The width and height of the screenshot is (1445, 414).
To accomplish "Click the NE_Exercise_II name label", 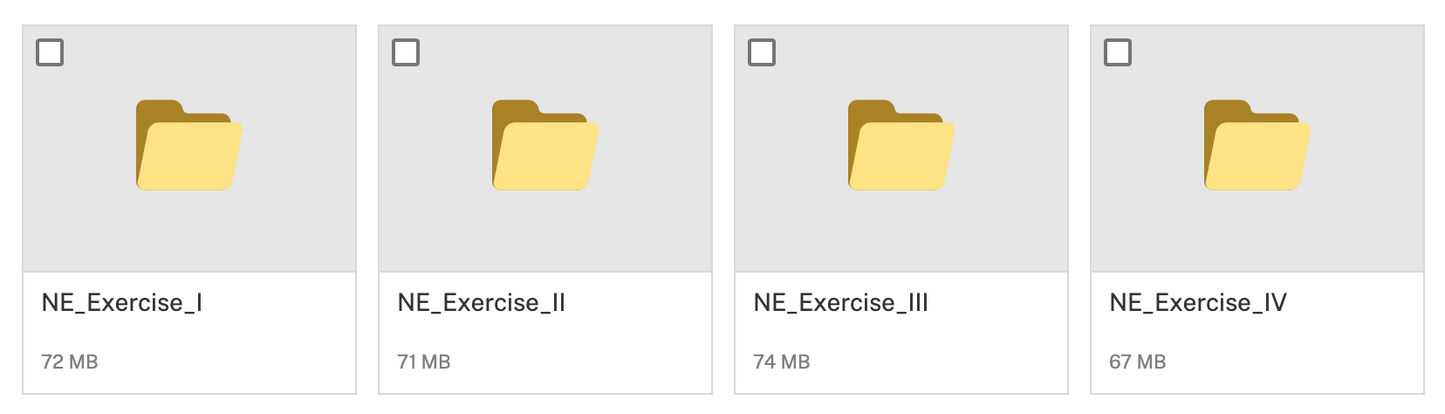I will [x=482, y=303].
